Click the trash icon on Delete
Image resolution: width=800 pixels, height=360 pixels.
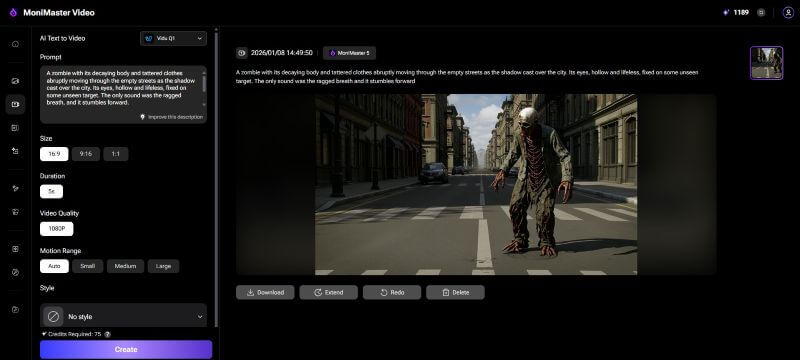(446, 293)
